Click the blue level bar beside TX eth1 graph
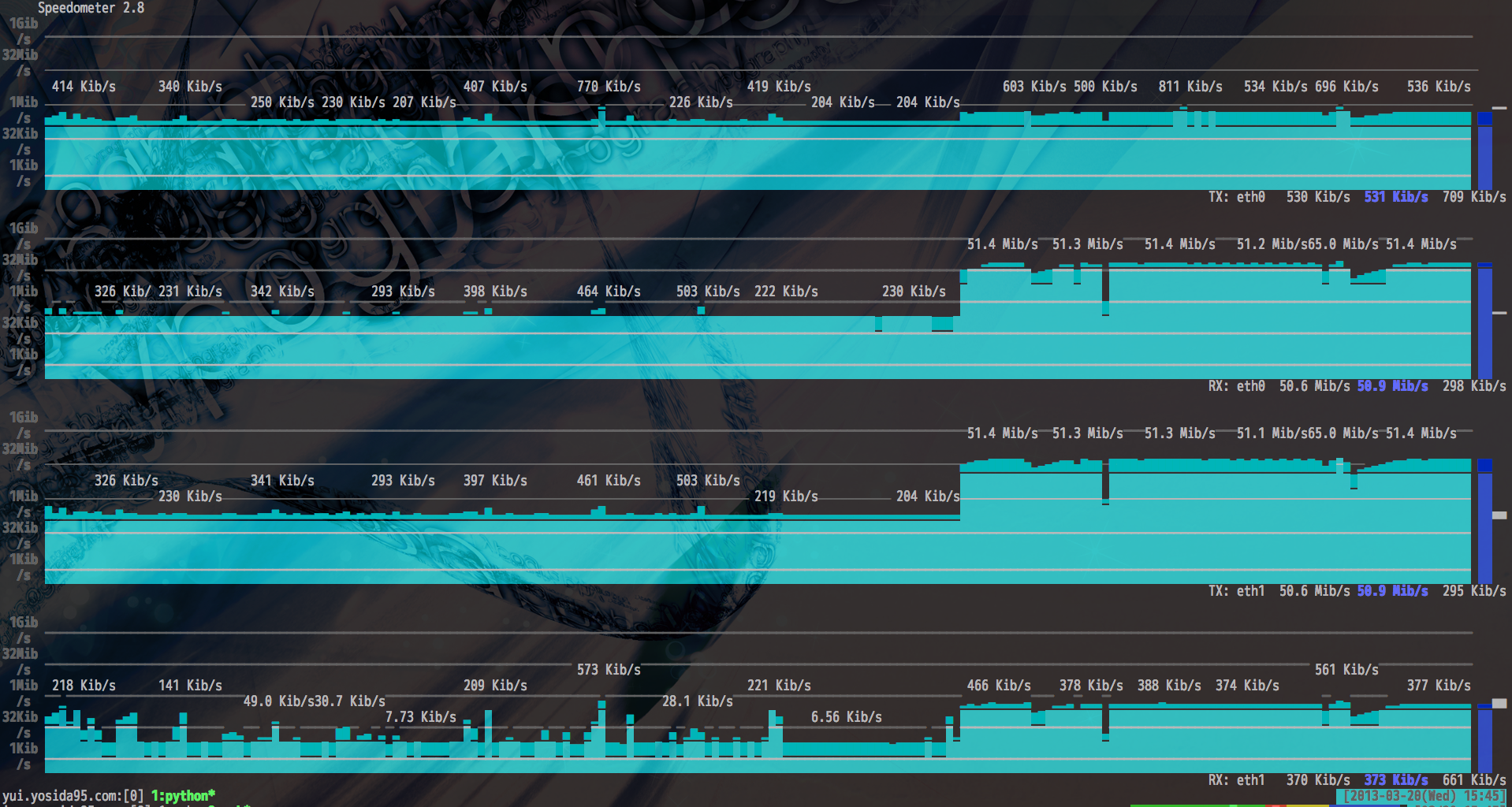The width and height of the screenshot is (1512, 807). (1484, 524)
